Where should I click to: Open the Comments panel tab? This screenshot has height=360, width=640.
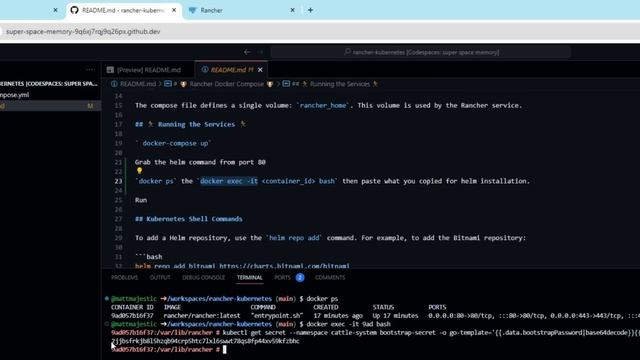330,278
